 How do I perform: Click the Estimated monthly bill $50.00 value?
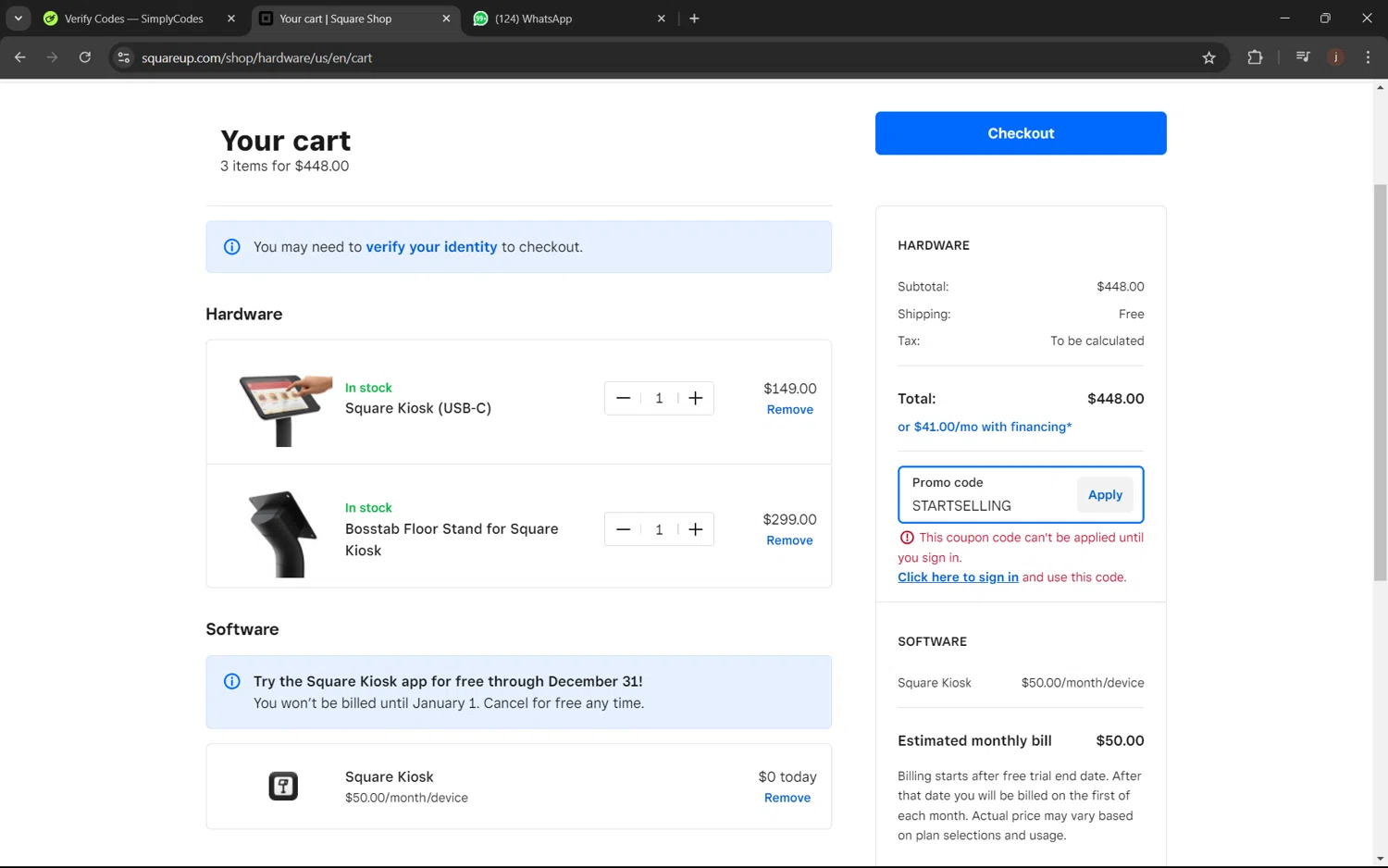1120,741
